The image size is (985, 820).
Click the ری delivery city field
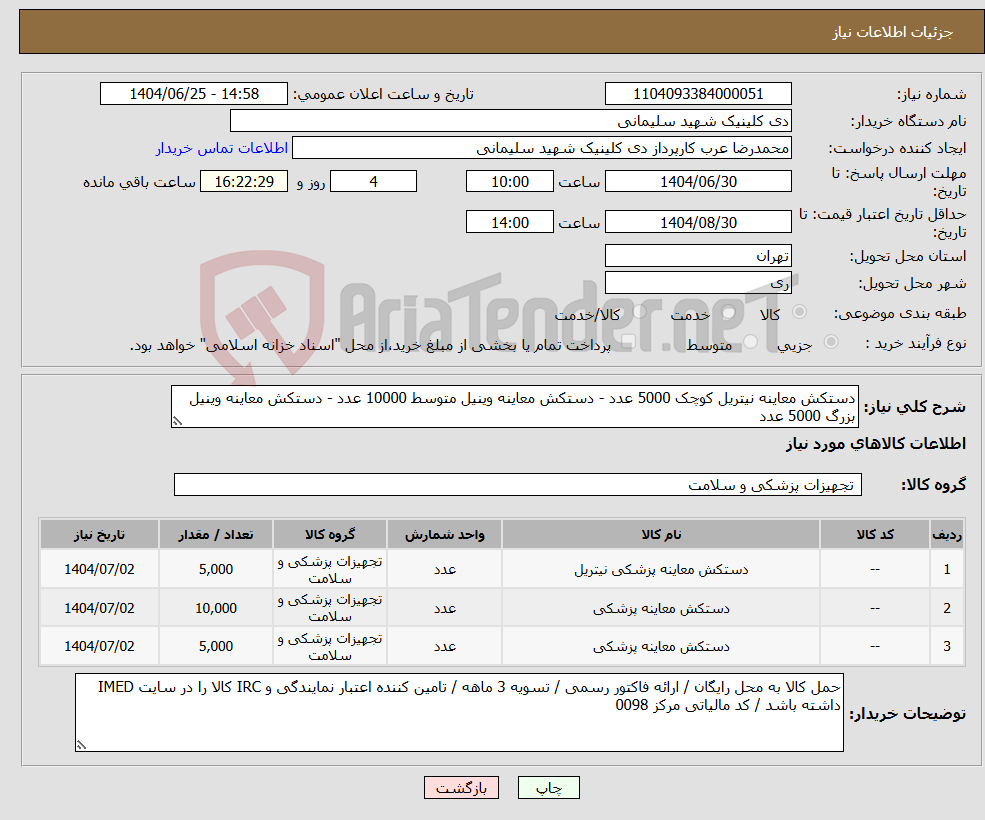pos(698,282)
